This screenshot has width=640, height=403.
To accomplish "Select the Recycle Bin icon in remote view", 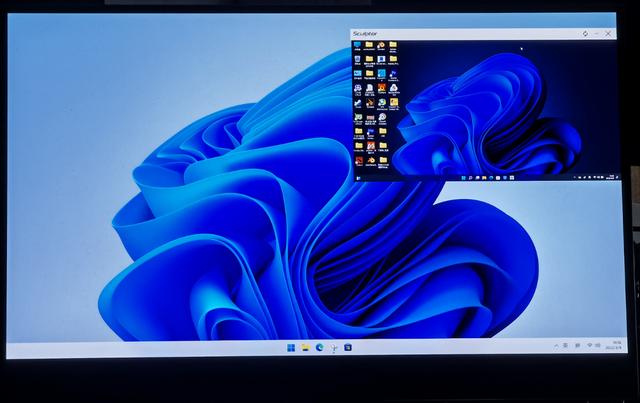I will click(x=358, y=60).
